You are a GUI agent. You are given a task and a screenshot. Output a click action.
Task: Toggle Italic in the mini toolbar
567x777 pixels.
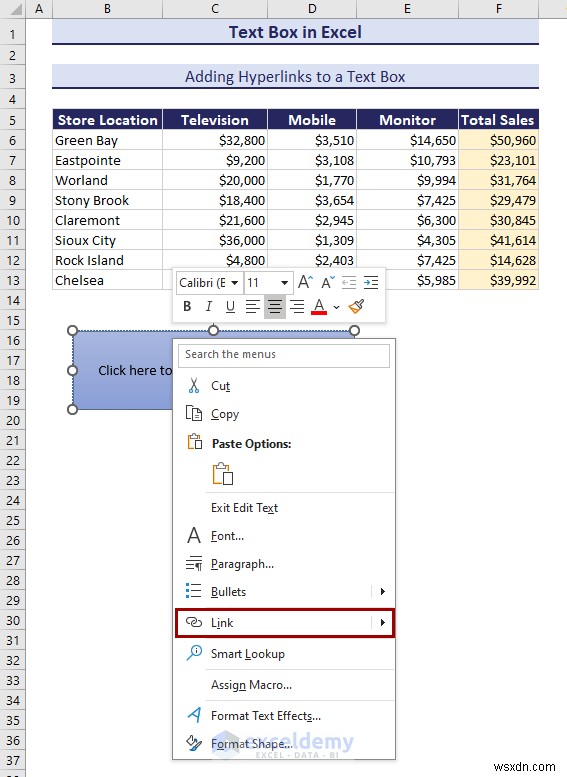coord(209,306)
